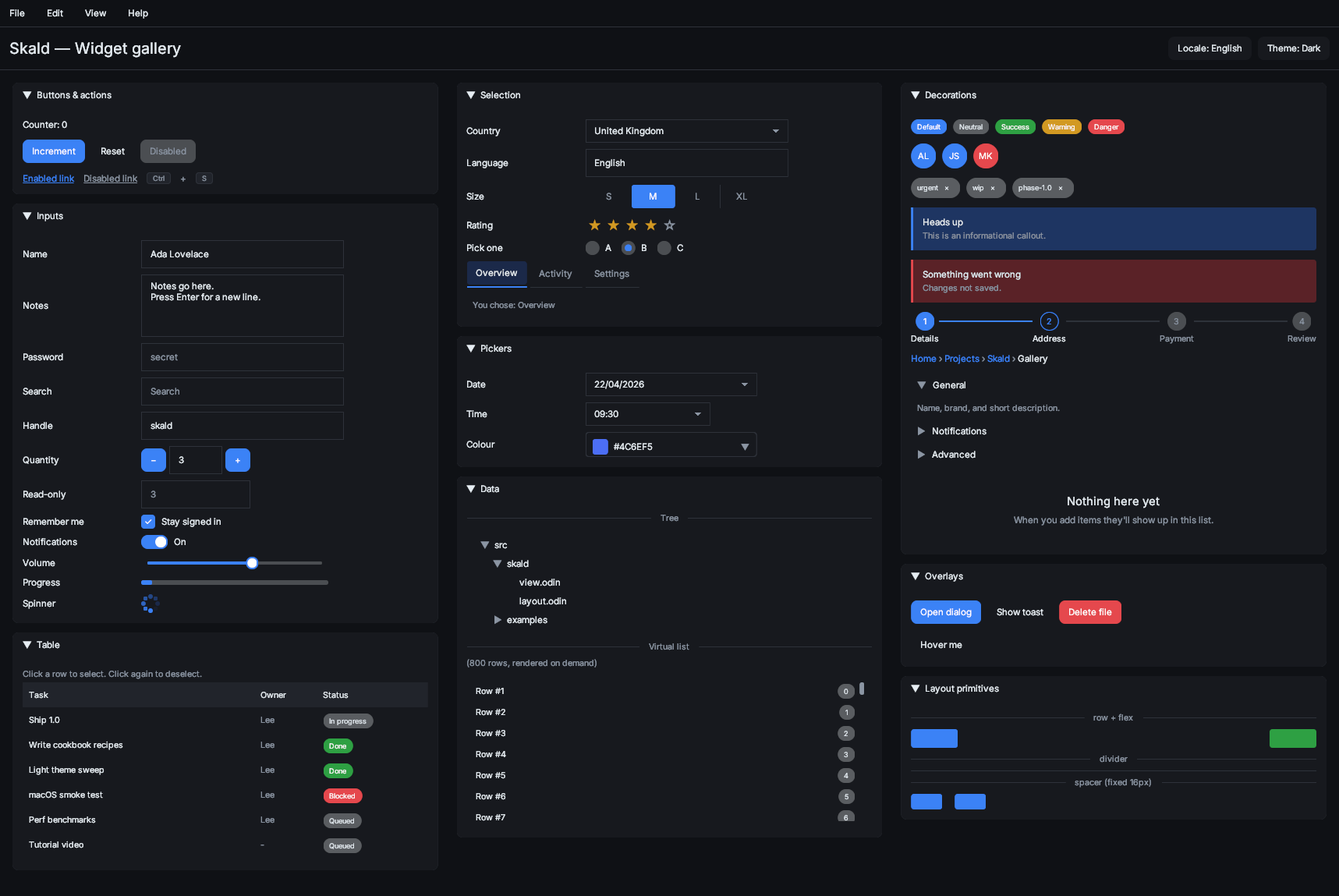
Task: Remove the wip tag chip
Action: 993,188
